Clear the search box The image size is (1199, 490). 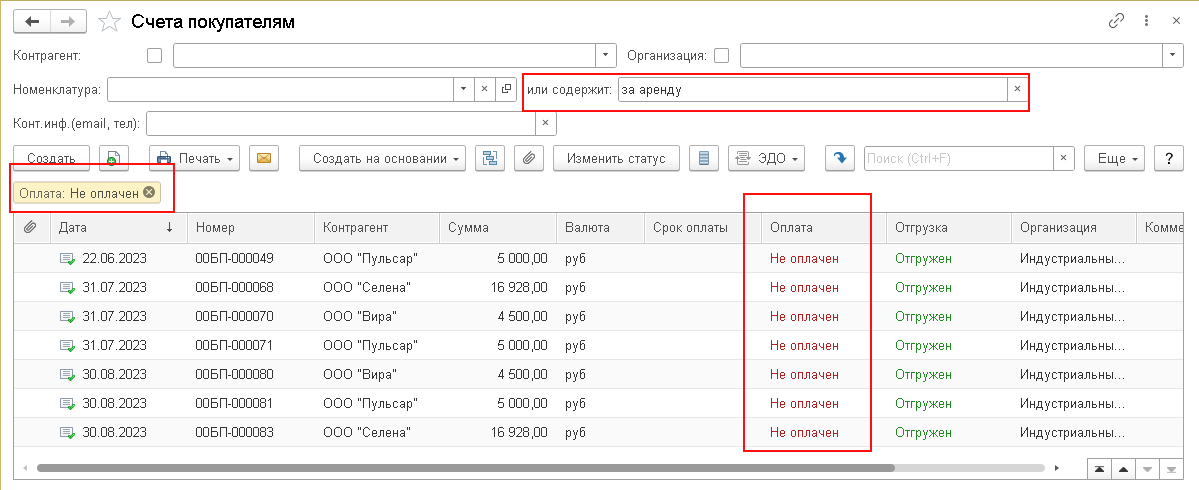point(1064,158)
